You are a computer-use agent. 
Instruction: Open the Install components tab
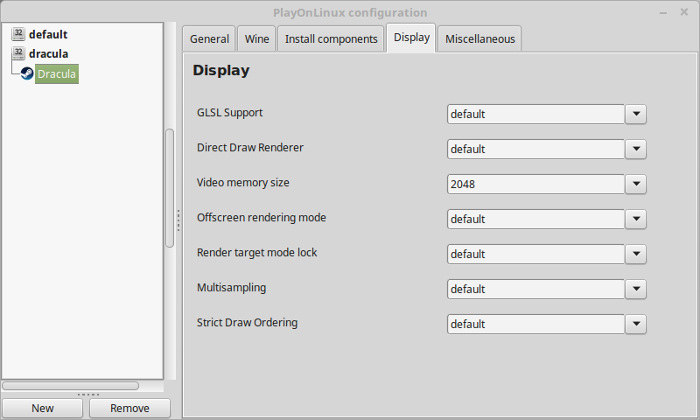[331, 39]
